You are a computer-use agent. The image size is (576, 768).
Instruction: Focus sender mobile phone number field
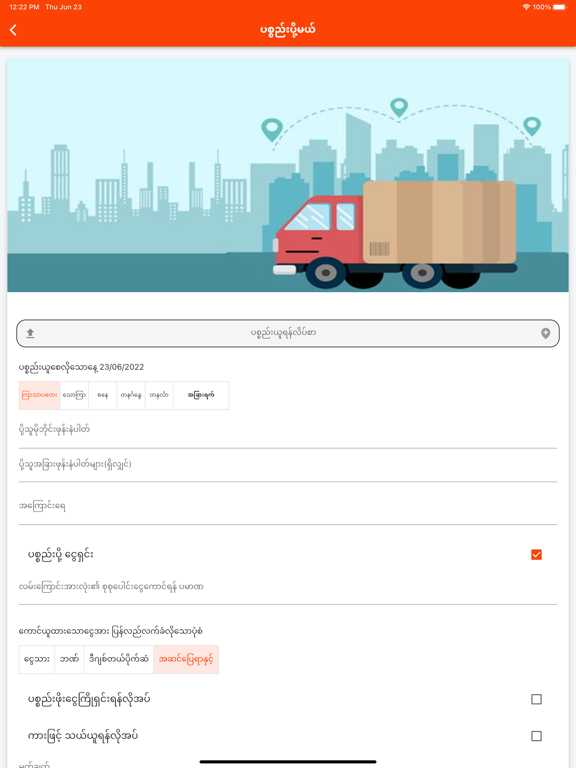pyautogui.click(x=288, y=430)
